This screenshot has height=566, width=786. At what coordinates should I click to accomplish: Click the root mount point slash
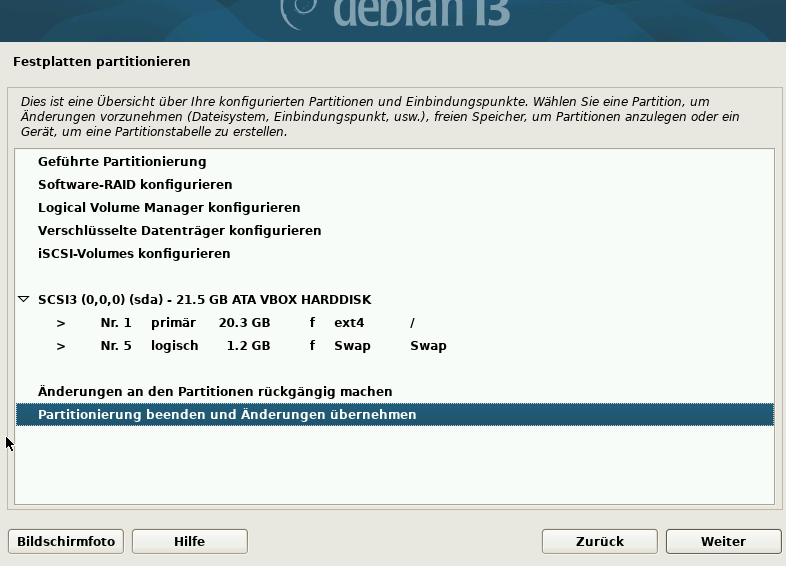pyautogui.click(x=412, y=323)
